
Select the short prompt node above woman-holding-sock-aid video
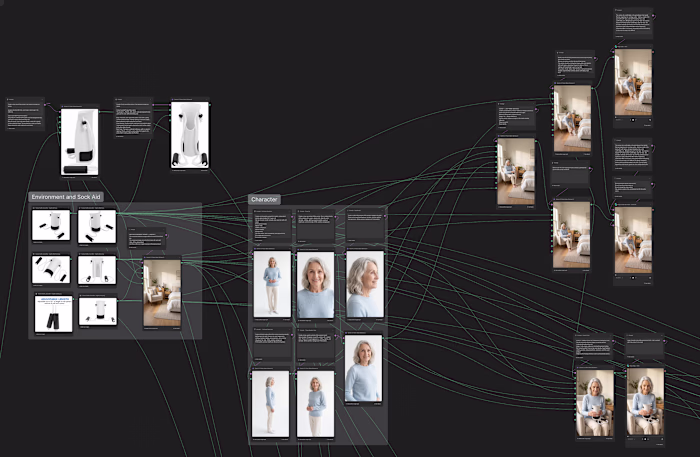645,345
